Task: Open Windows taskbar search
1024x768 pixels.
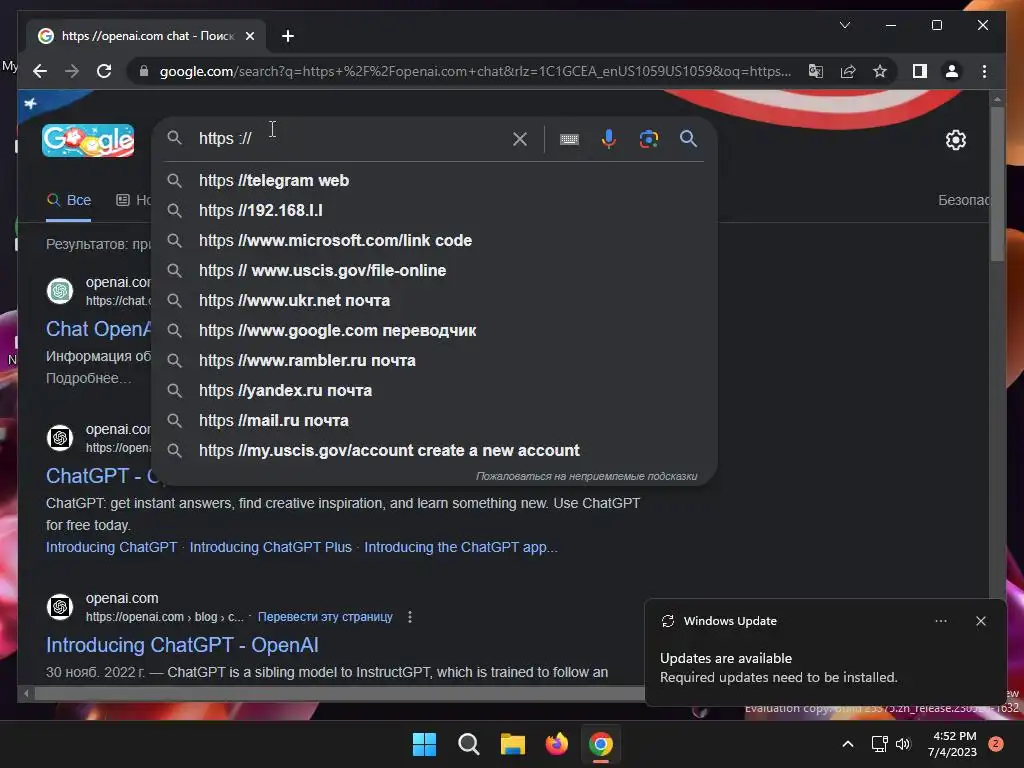Action: tap(469, 744)
